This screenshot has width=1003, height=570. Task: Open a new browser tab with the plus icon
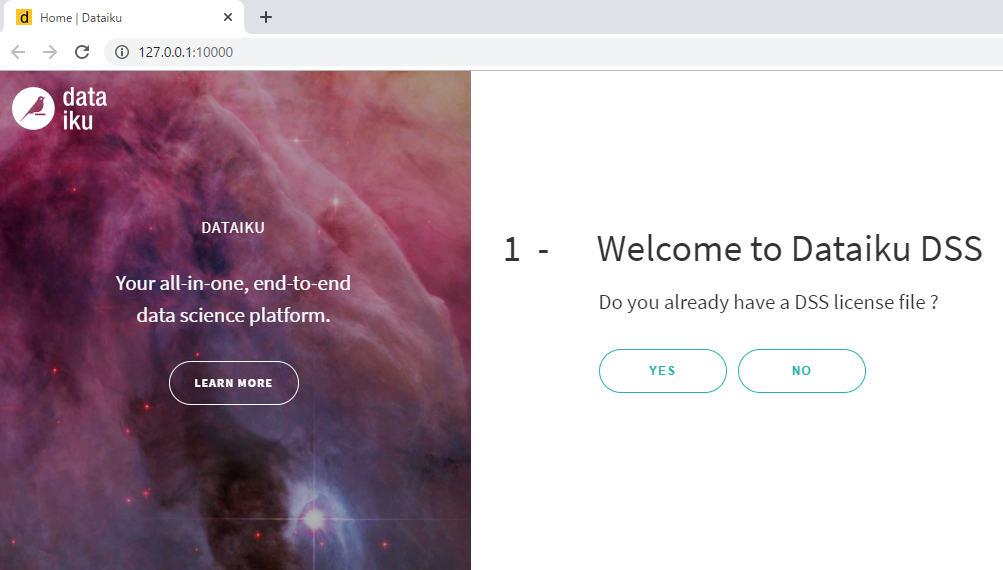coord(266,17)
